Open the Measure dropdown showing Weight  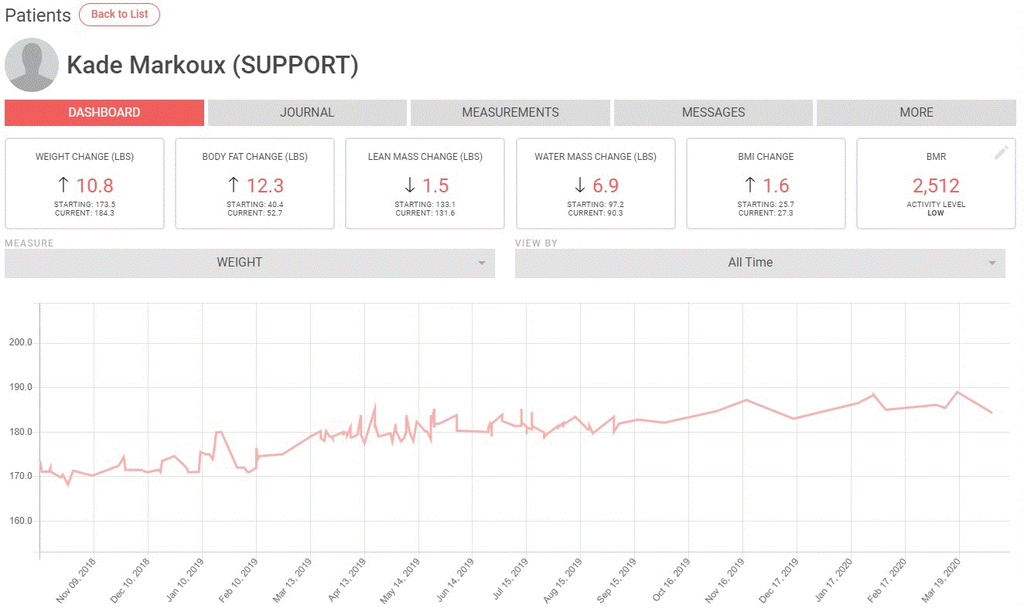[249, 262]
